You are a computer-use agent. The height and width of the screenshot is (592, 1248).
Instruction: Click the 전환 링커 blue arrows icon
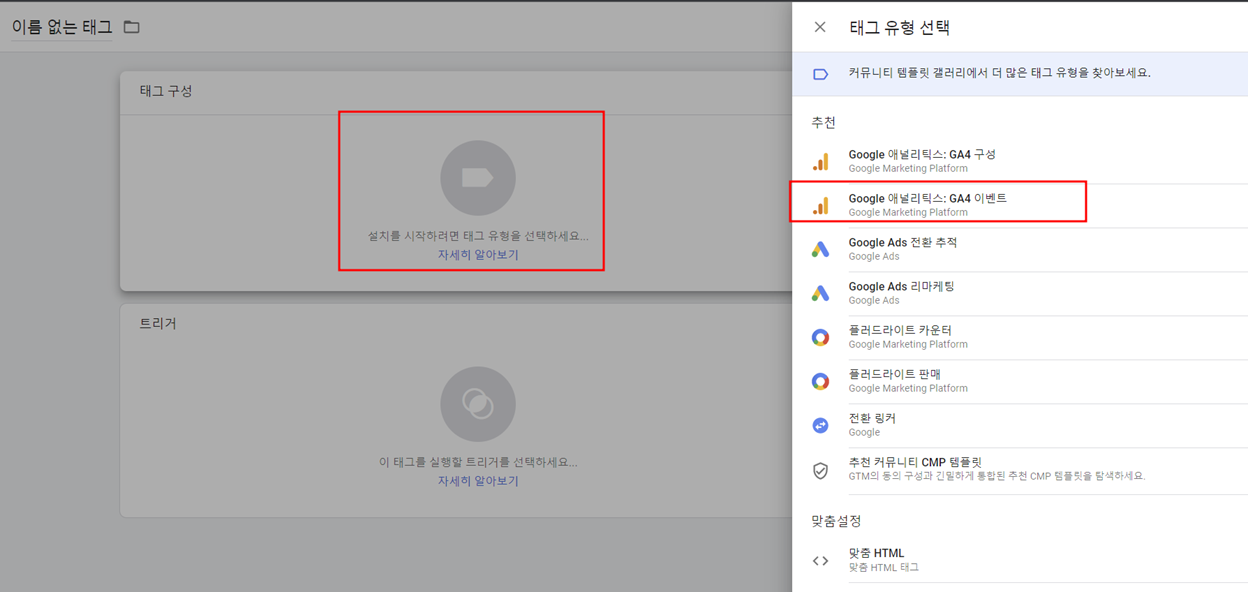tap(820, 425)
